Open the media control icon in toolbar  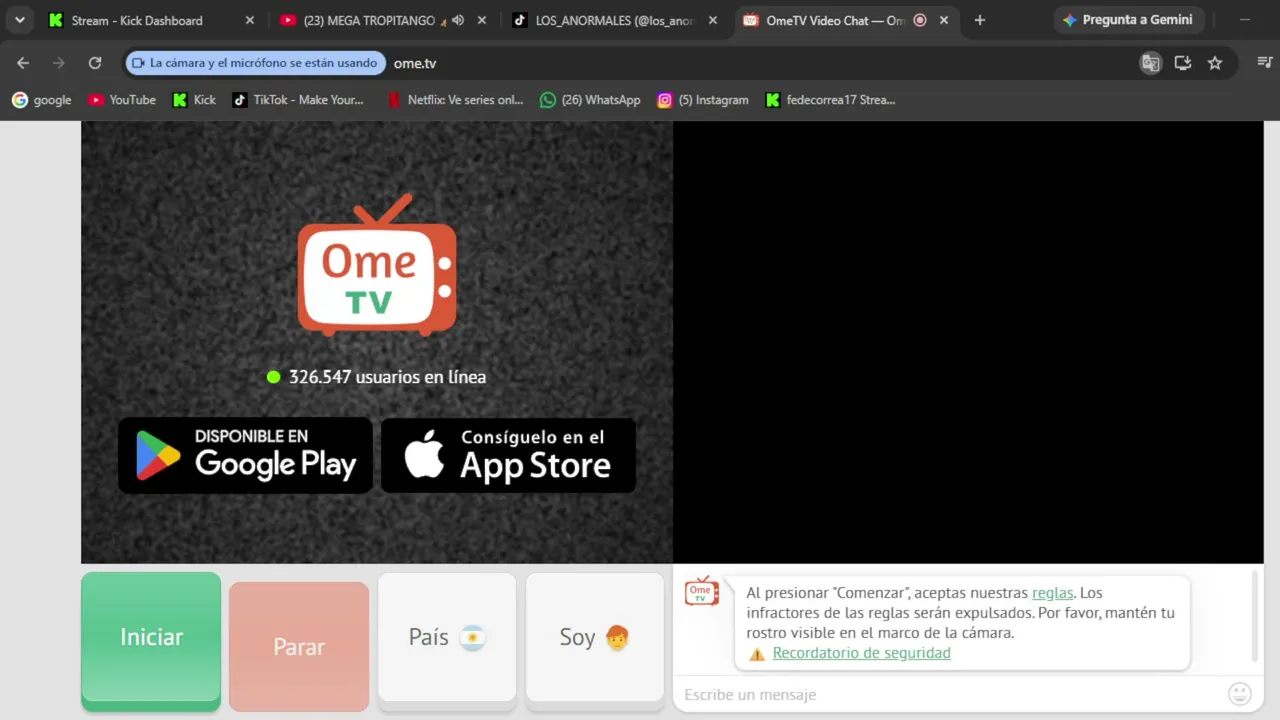(1264, 63)
